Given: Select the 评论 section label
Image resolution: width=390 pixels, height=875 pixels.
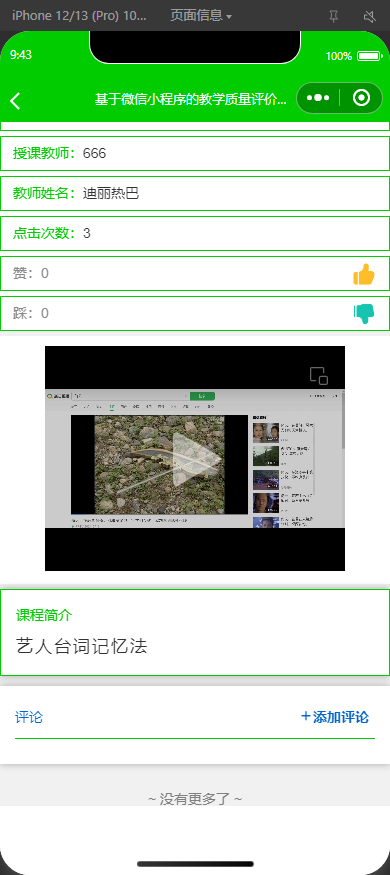Looking at the screenshot, I should (x=29, y=717).
